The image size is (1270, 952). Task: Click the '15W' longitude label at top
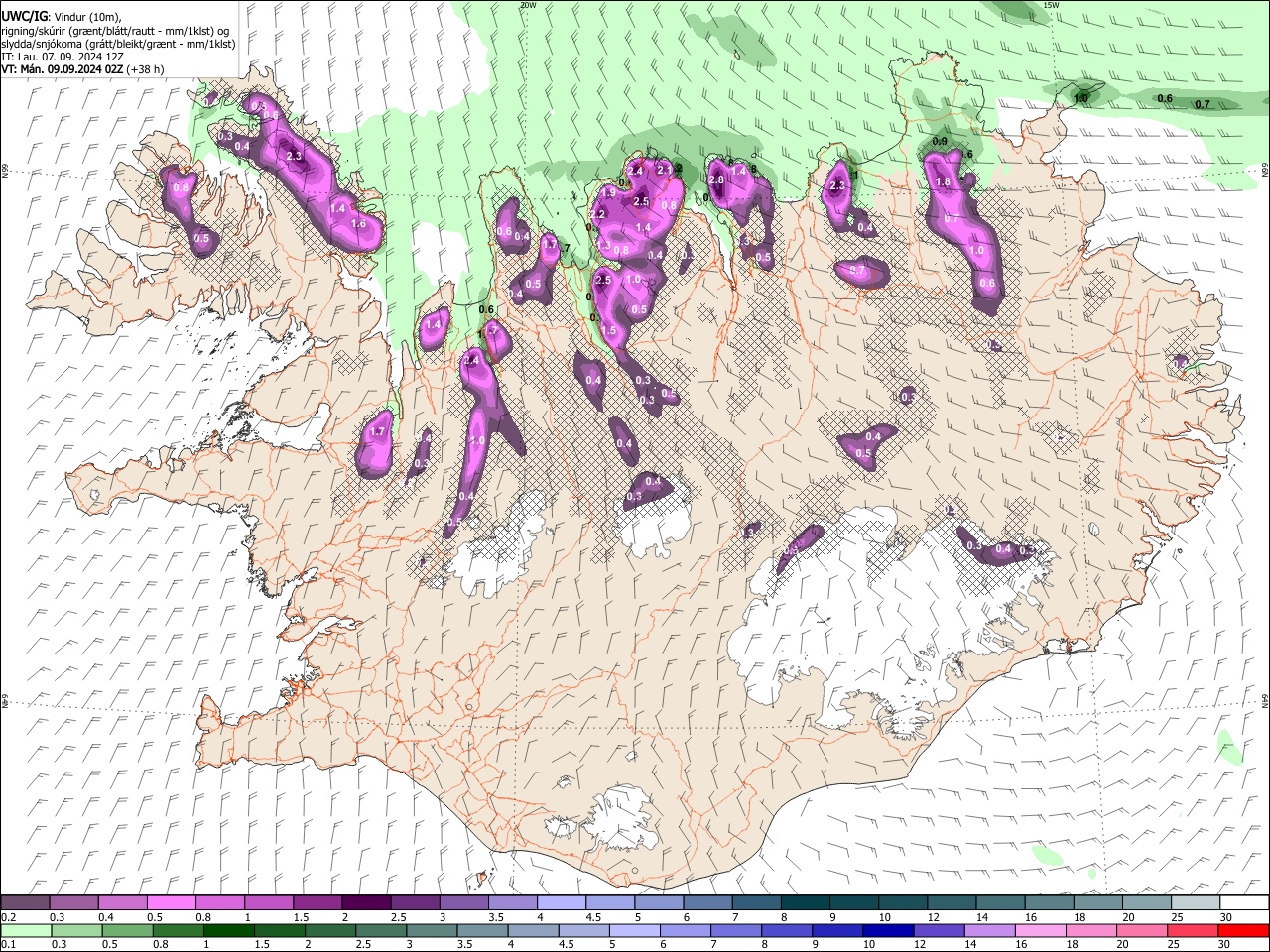1051,5
